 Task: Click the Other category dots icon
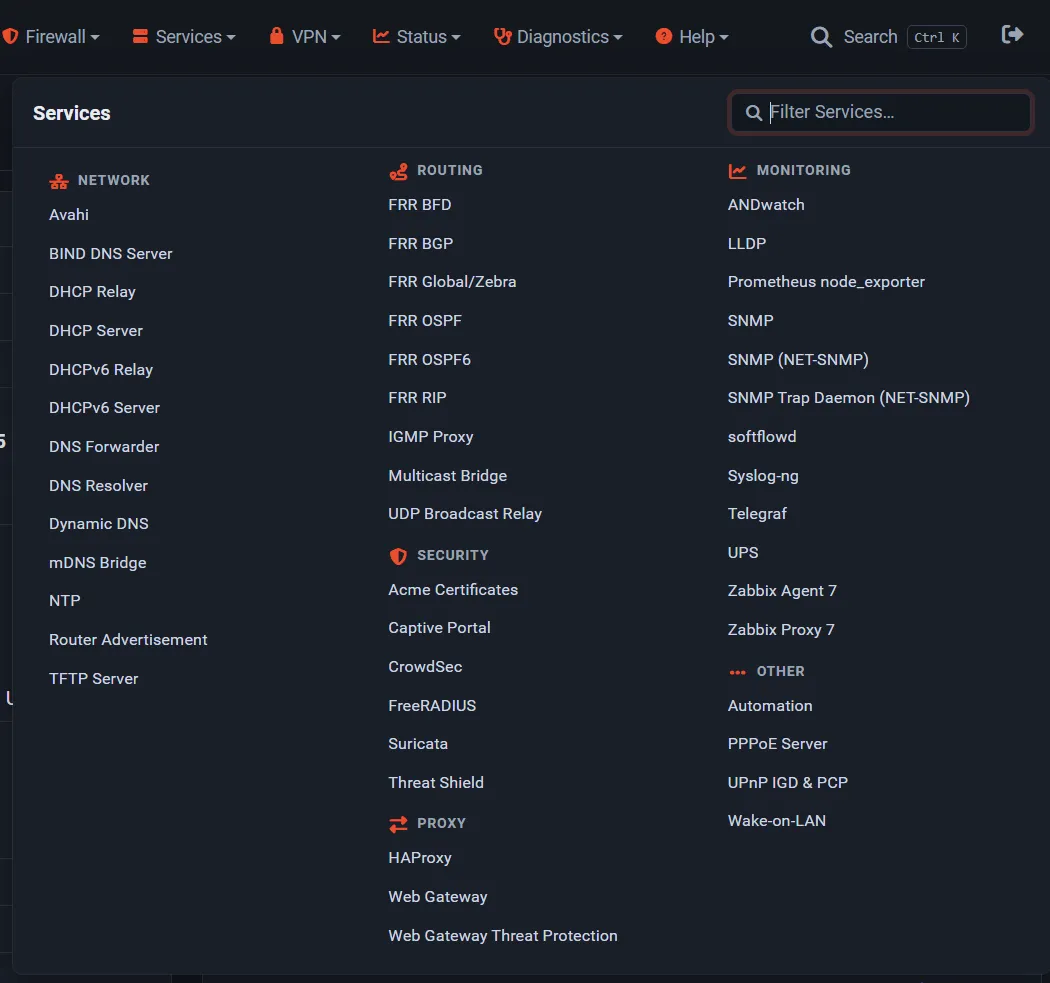tap(737, 672)
